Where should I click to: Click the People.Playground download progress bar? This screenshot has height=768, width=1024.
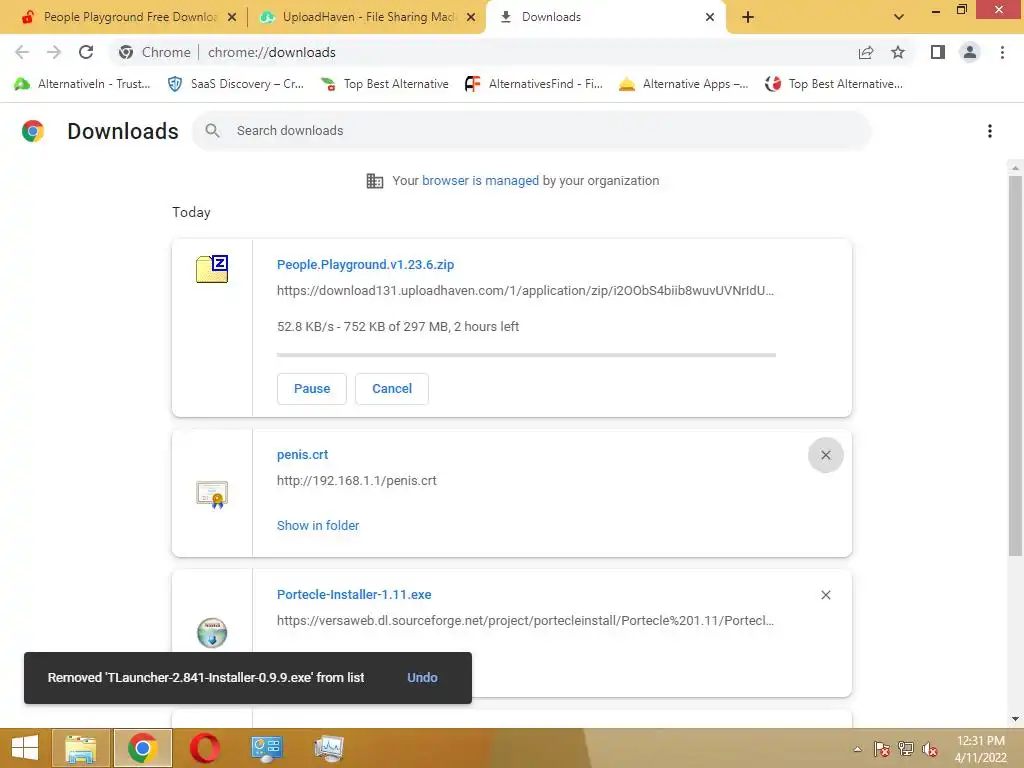pyautogui.click(x=526, y=355)
